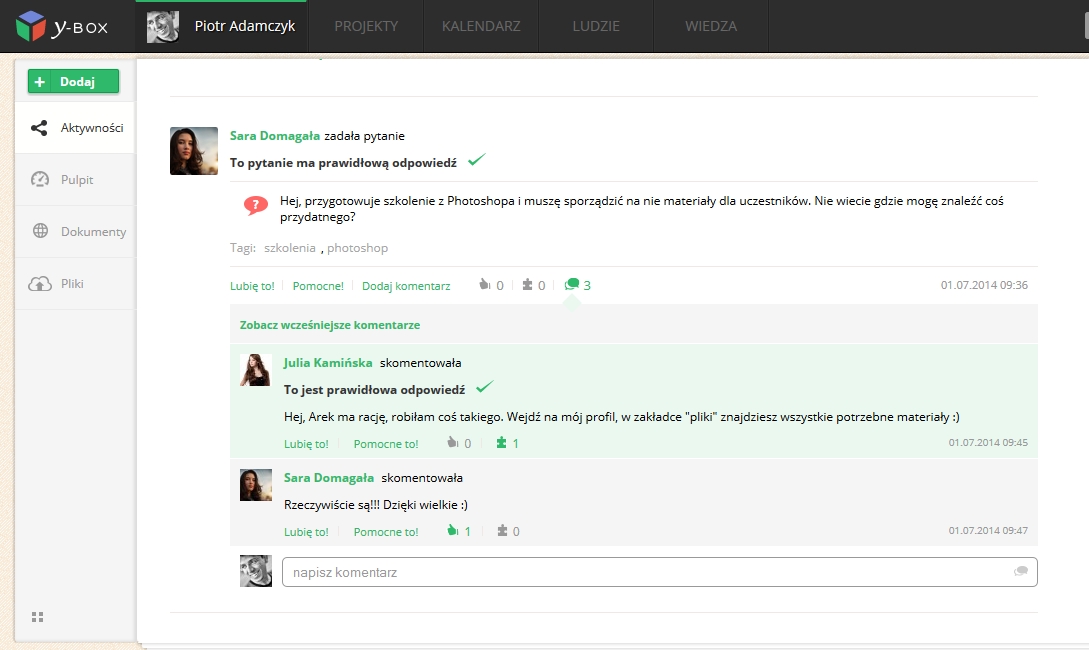Click the red question mark bubble icon
Screen dimensions: 1089x650
(x=256, y=206)
